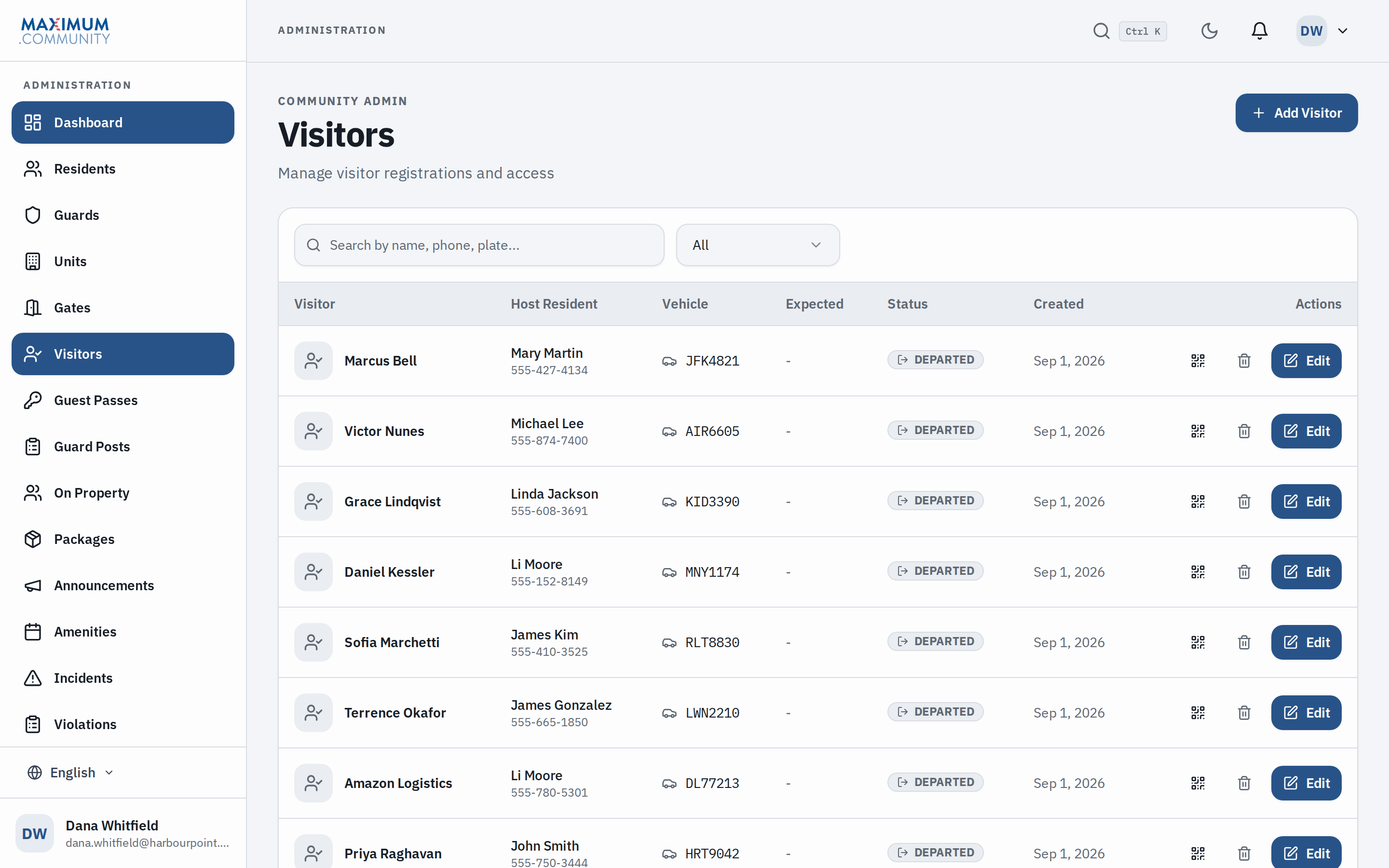
Task: Open Guards section
Action: (x=123, y=215)
